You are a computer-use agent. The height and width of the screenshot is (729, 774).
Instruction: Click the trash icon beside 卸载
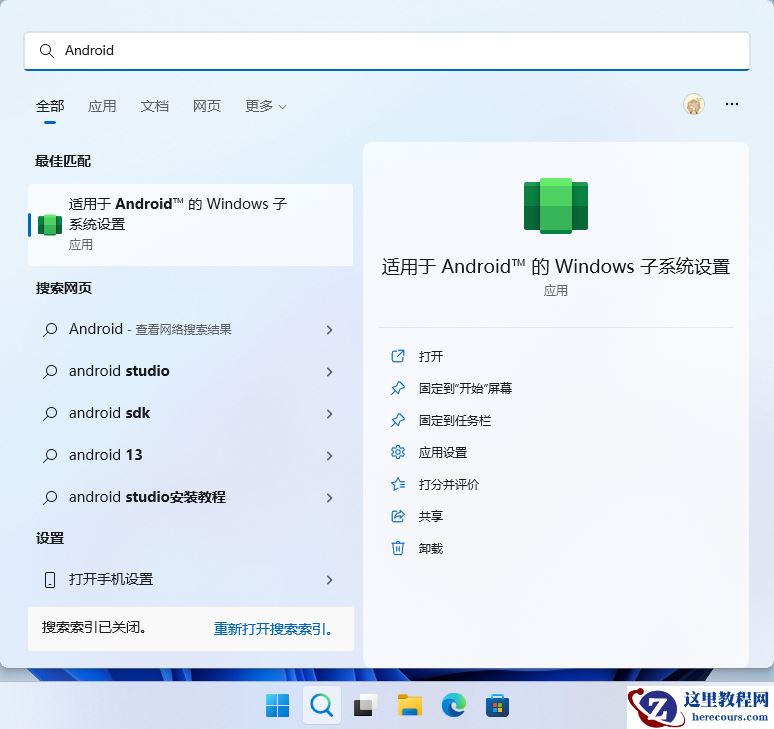397,548
